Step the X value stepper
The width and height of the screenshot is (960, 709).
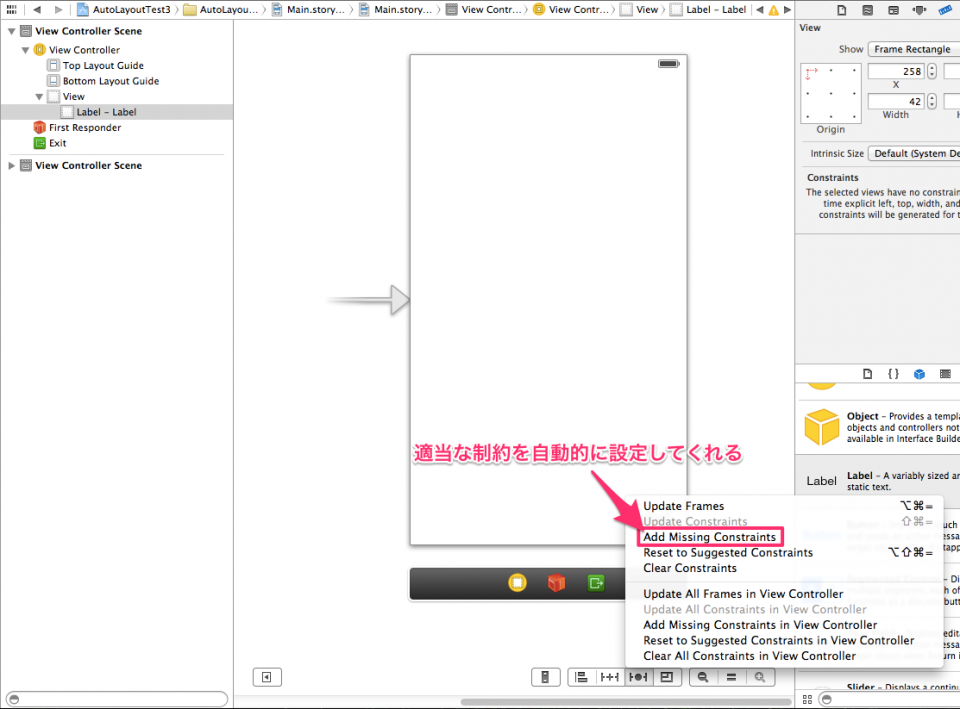click(931, 71)
